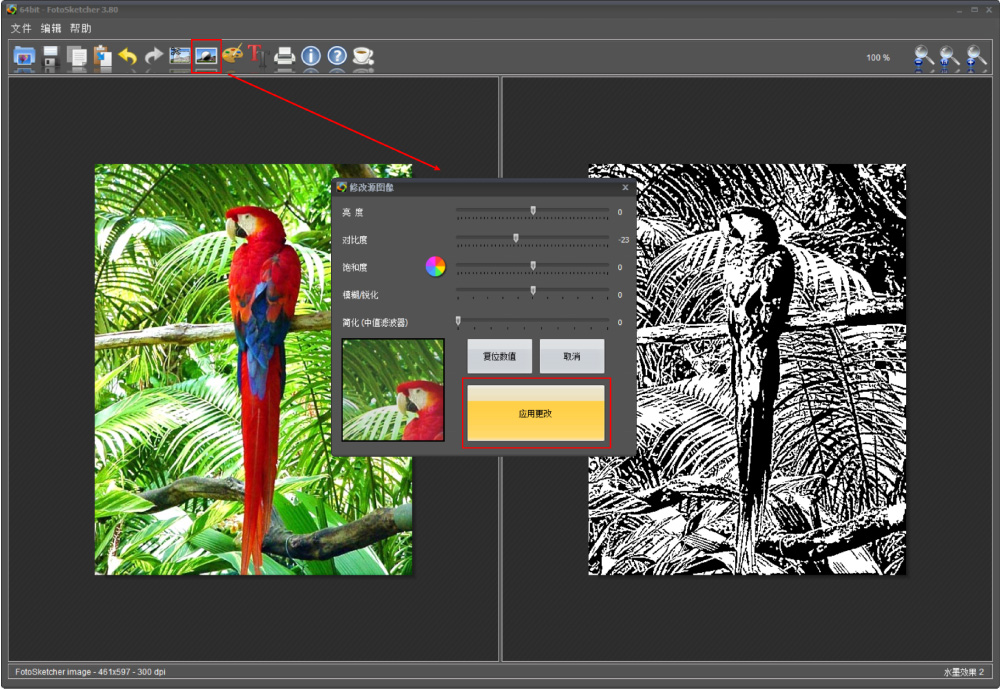This screenshot has width=1000, height=689.
Task: Click the 取消 cancel button
Action: [572, 356]
